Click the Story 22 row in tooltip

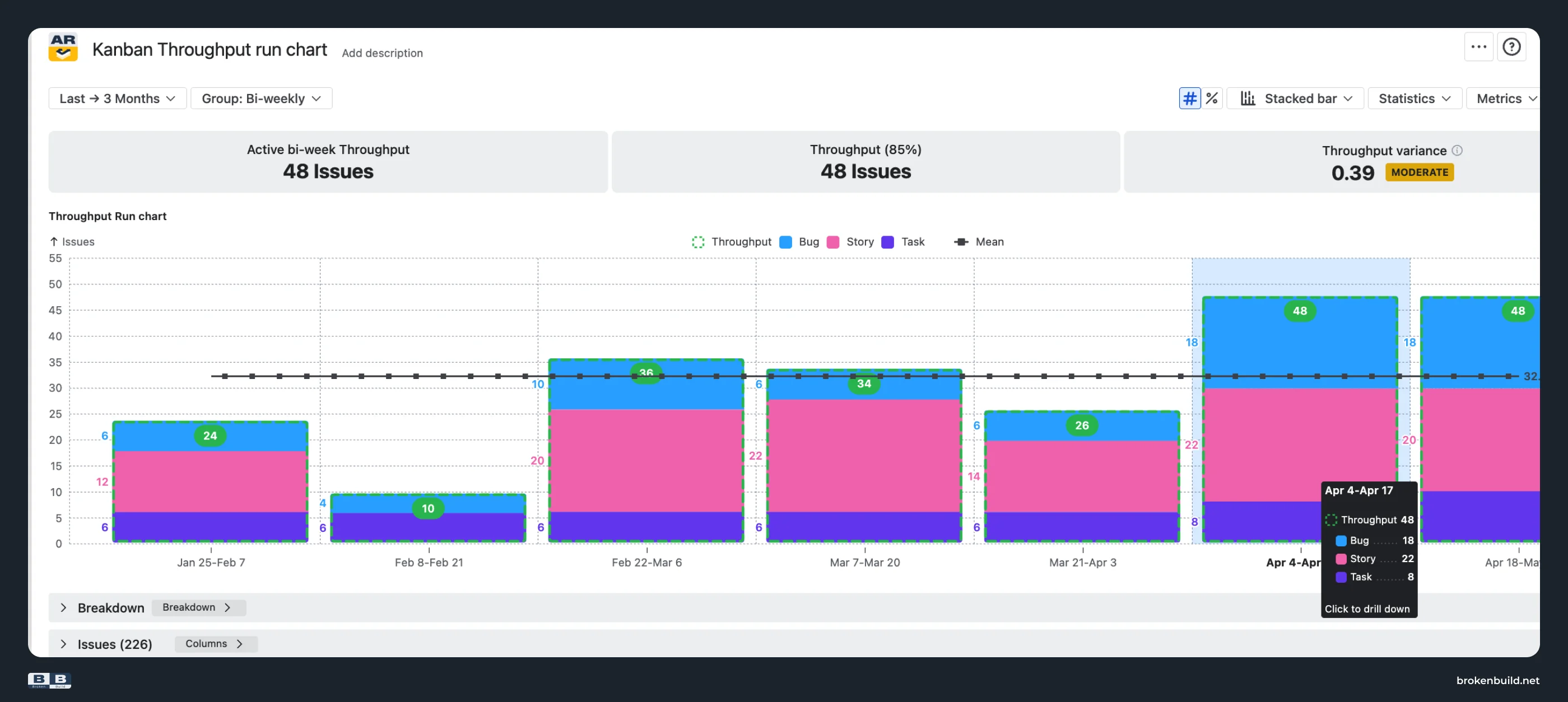(x=1374, y=559)
